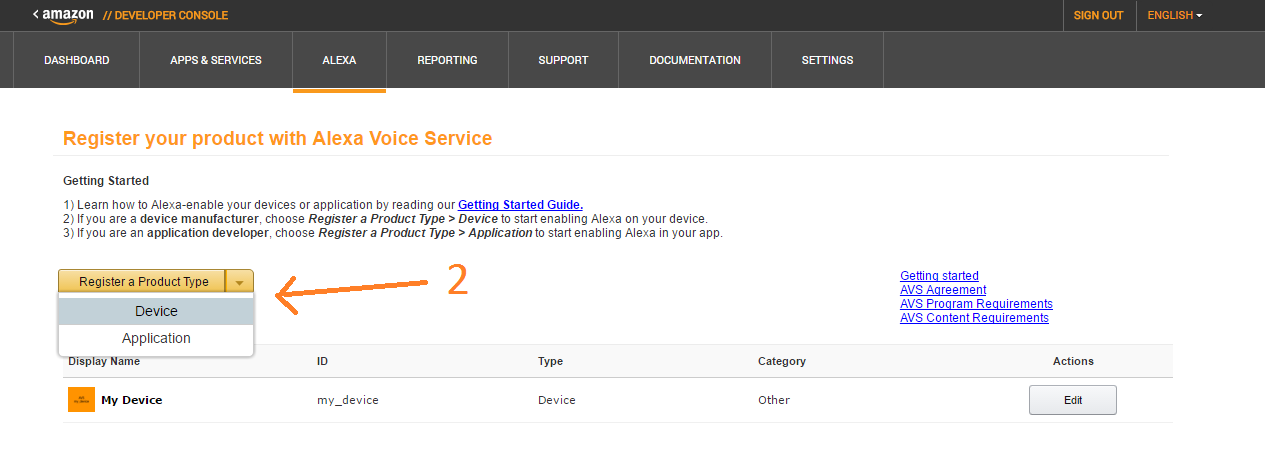Open the Getting Started Guide link

tap(520, 204)
